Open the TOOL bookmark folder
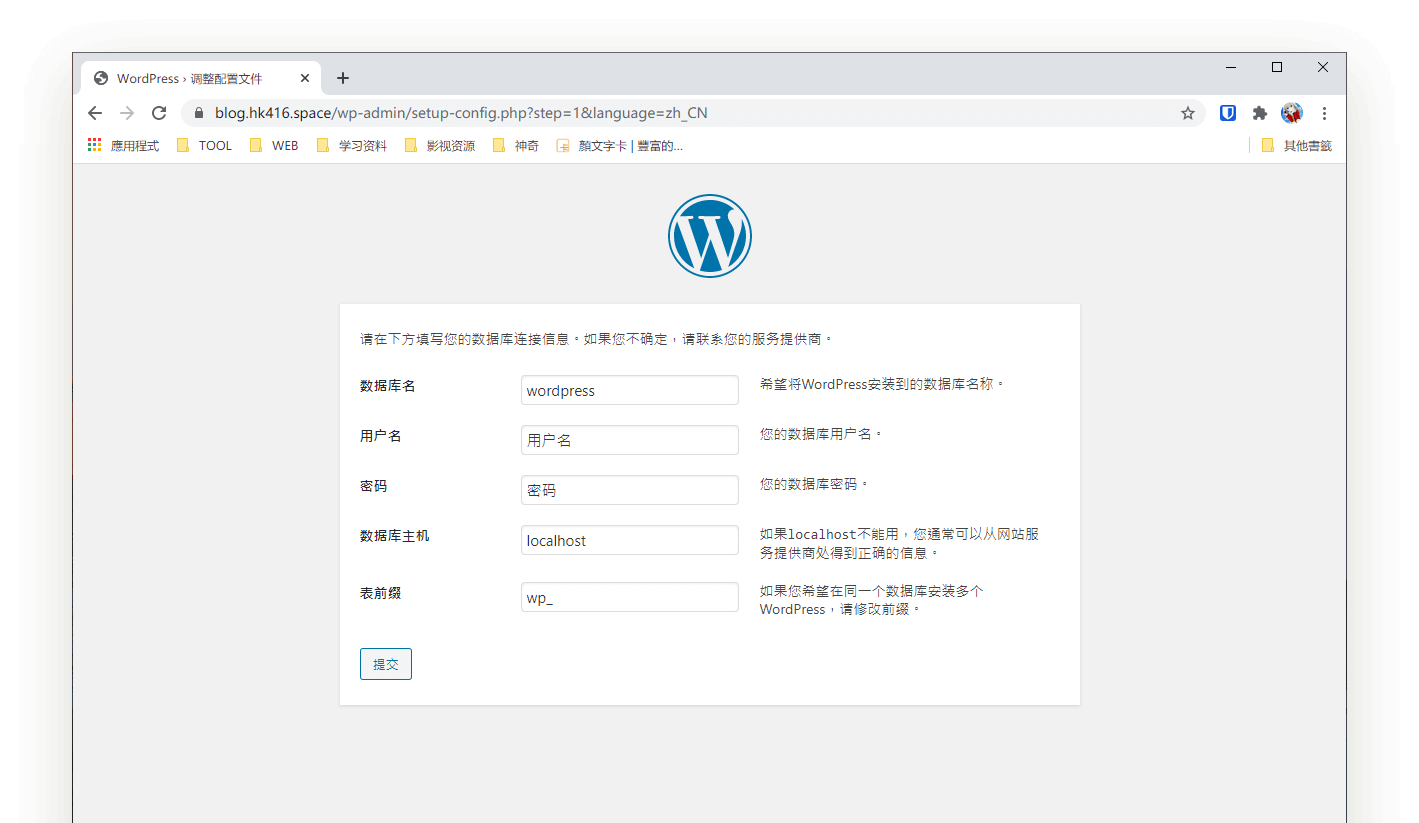 (204, 145)
